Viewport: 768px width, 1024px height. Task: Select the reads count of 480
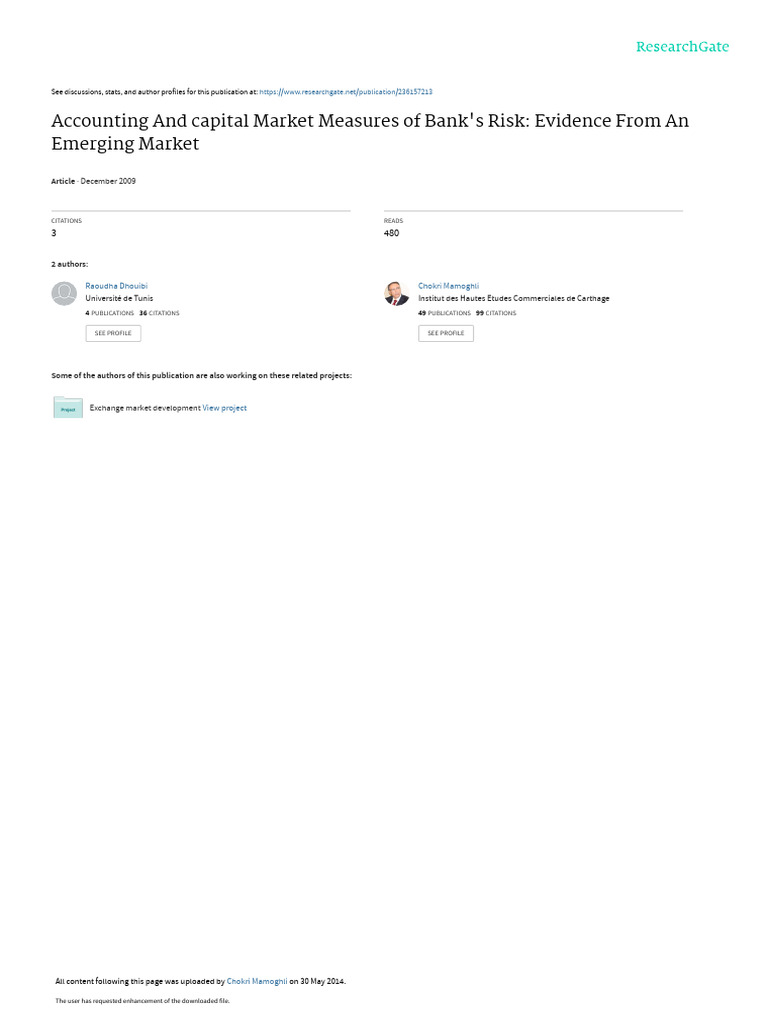(x=391, y=233)
